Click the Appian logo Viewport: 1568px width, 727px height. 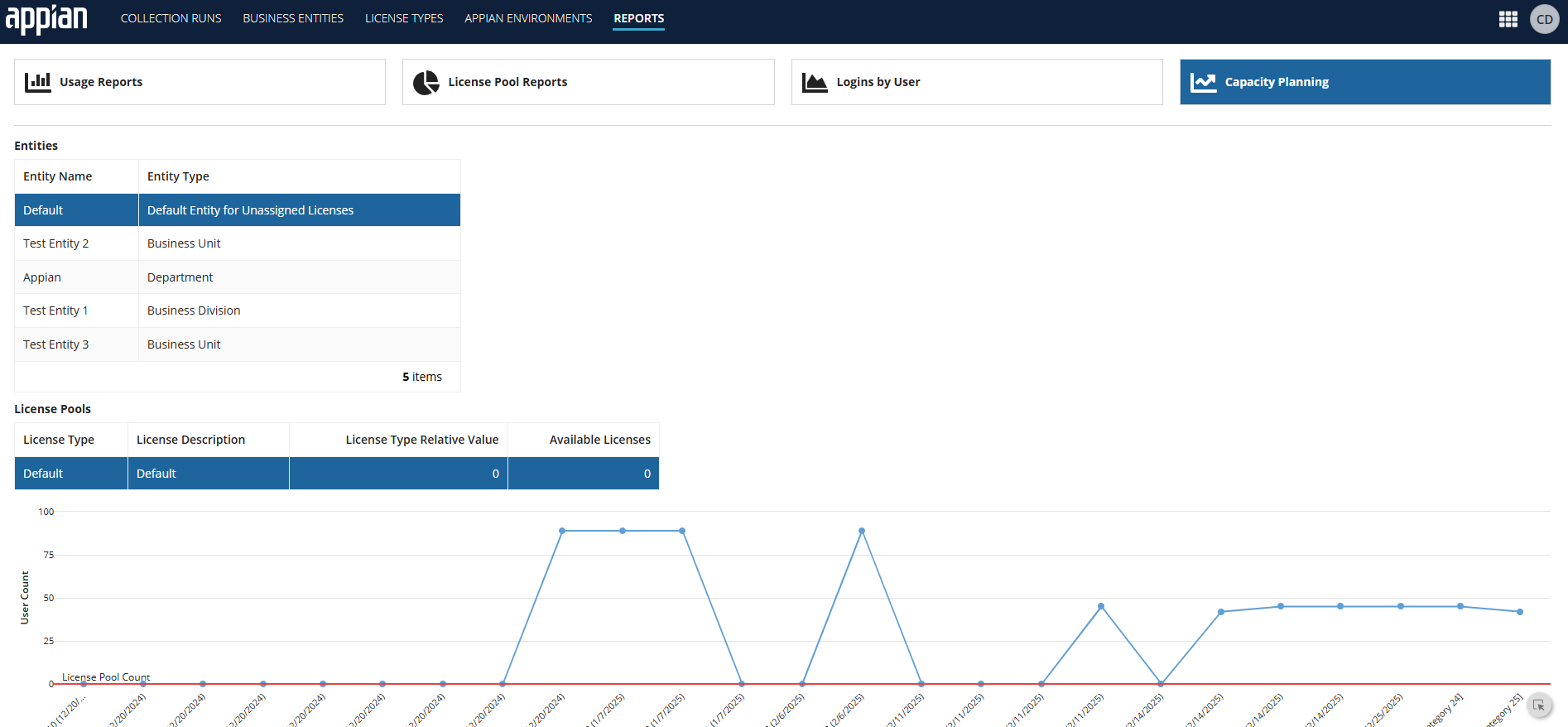tap(46, 18)
